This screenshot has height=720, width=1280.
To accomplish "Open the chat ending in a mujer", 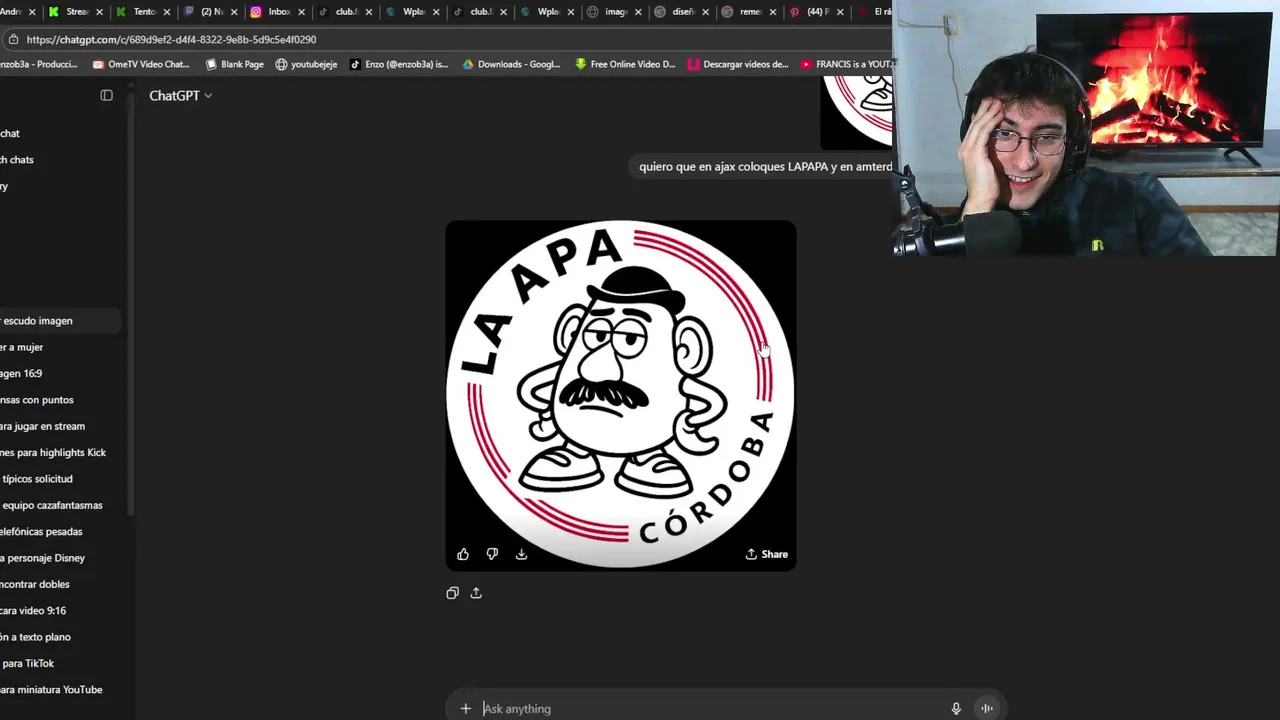I will (60, 347).
